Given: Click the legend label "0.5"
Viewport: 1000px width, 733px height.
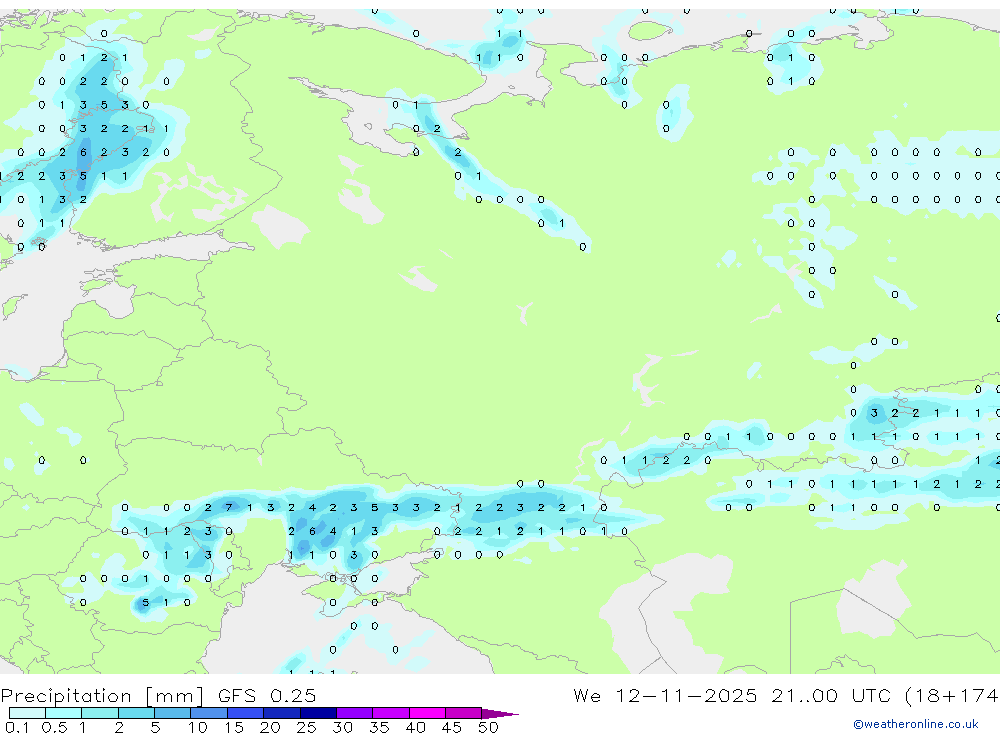Looking at the screenshot, I should tap(54, 727).
